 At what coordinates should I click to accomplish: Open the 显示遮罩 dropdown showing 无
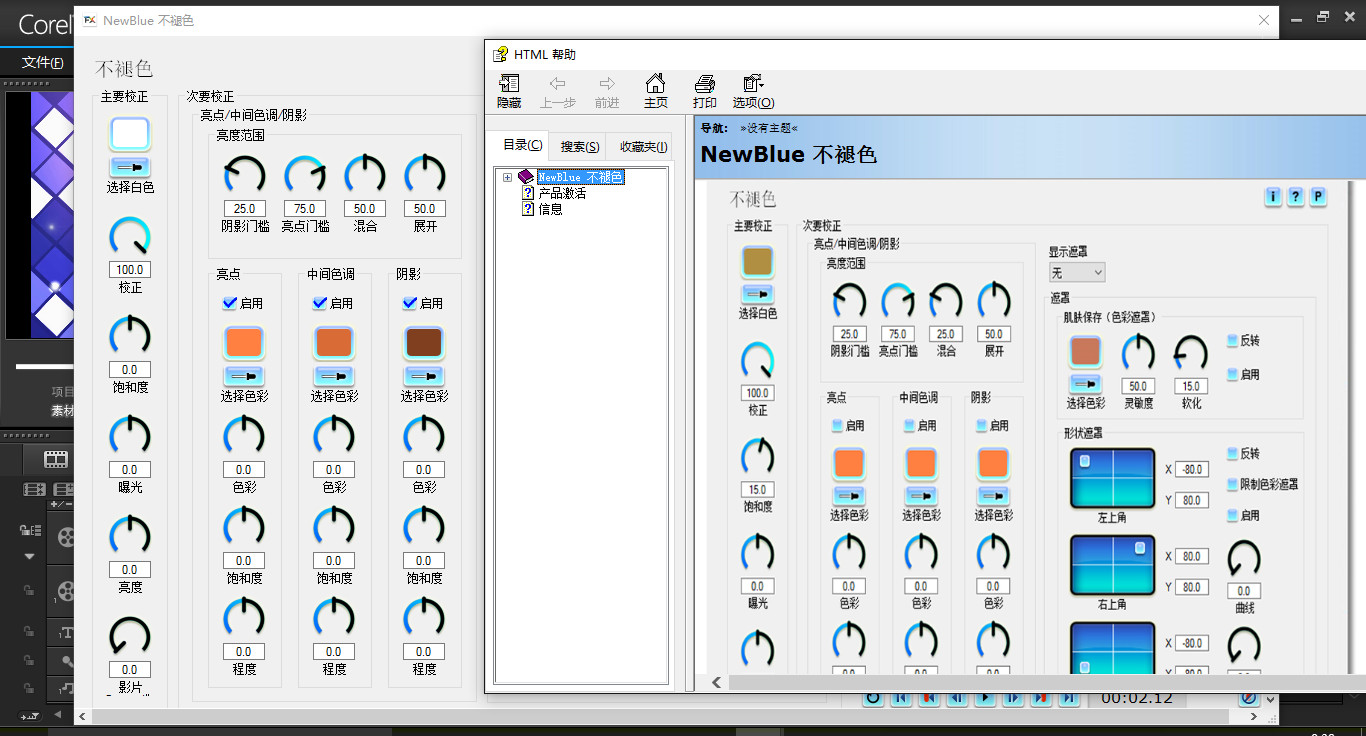coord(1077,272)
